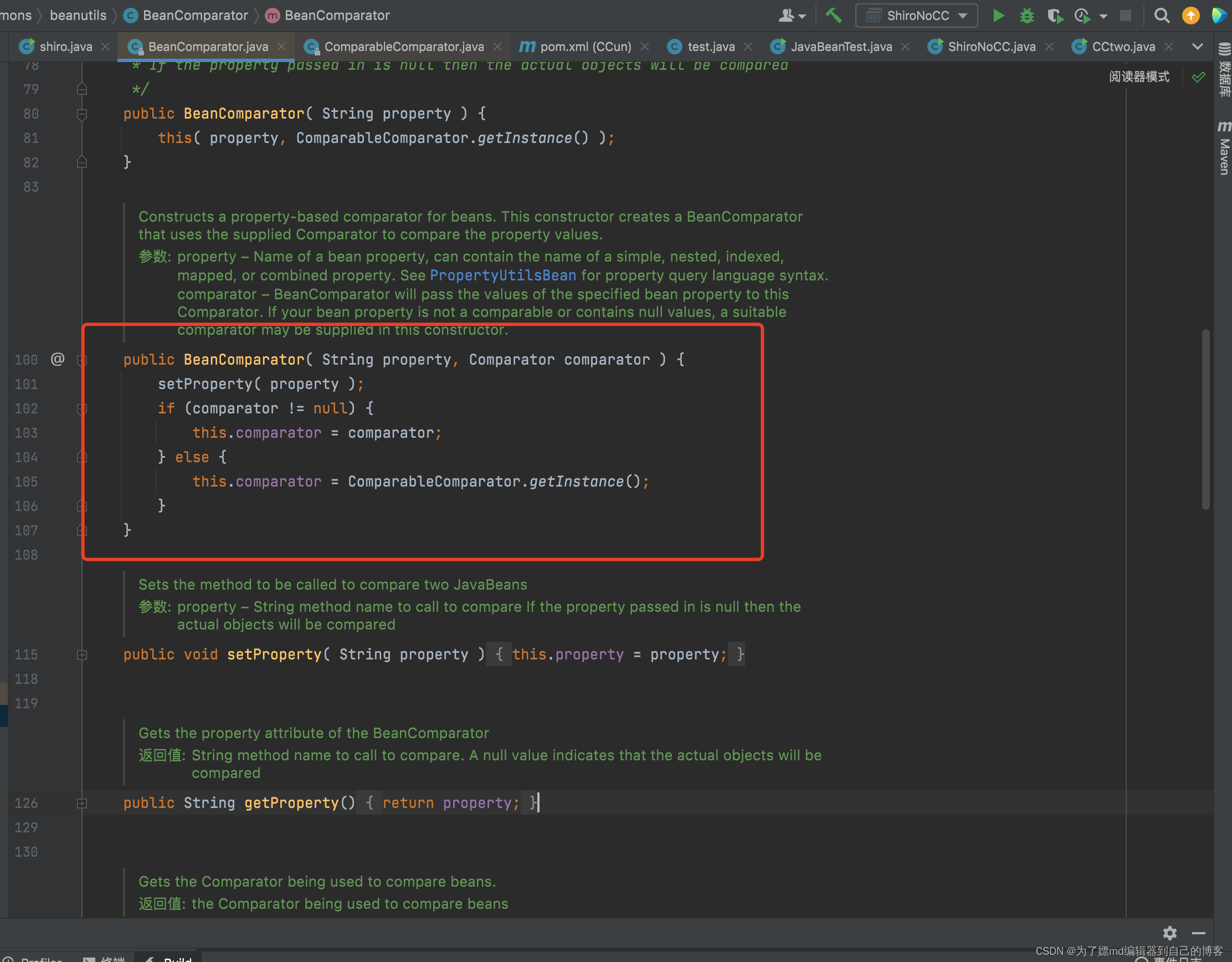Run the ShiroNoCC configuration
The image size is (1232, 962).
(x=998, y=15)
